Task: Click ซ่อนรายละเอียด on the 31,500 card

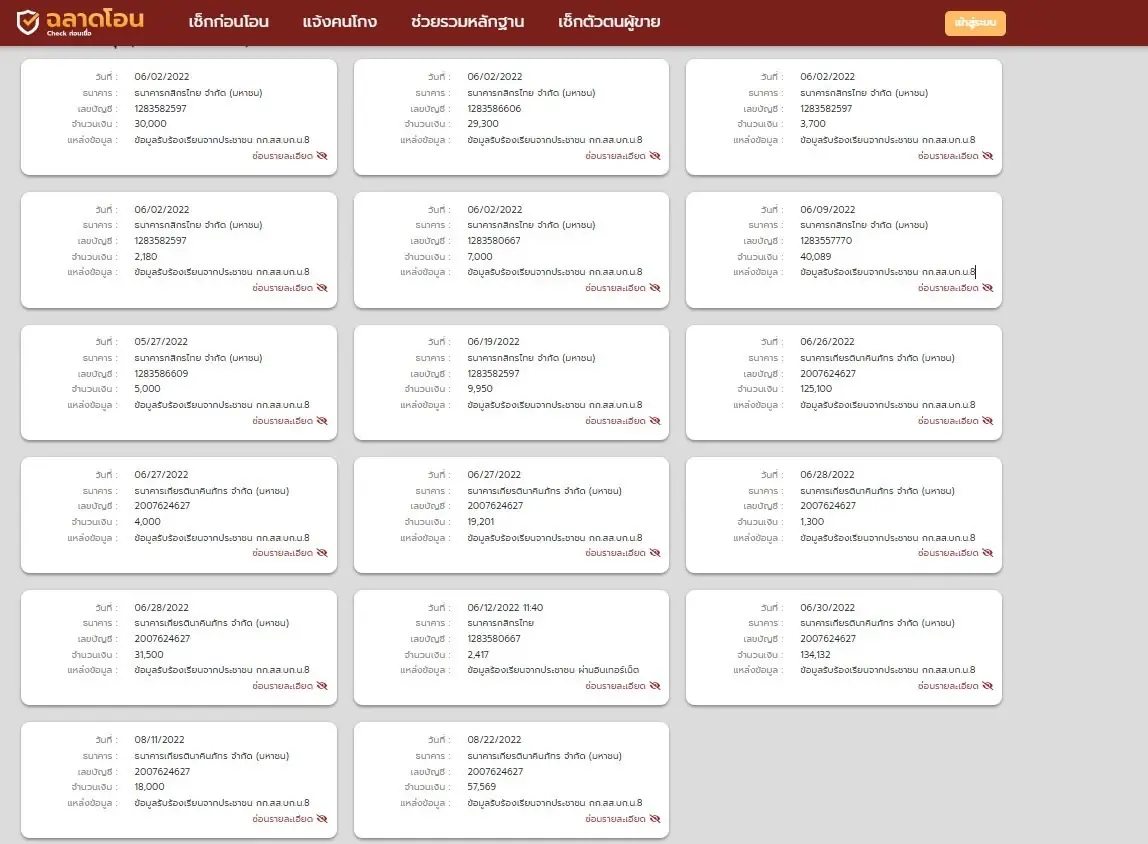Action: click(283, 686)
